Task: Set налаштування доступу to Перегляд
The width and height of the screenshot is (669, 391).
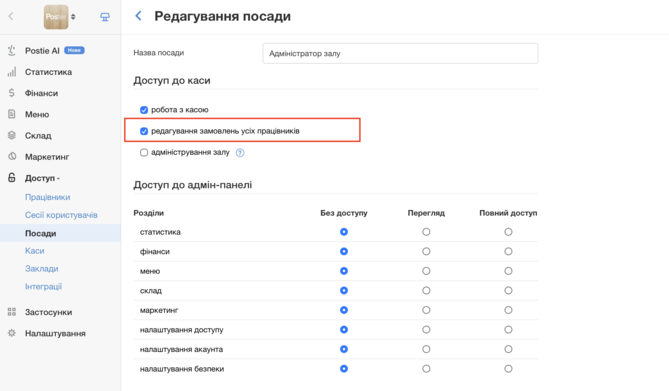Action: 426,330
